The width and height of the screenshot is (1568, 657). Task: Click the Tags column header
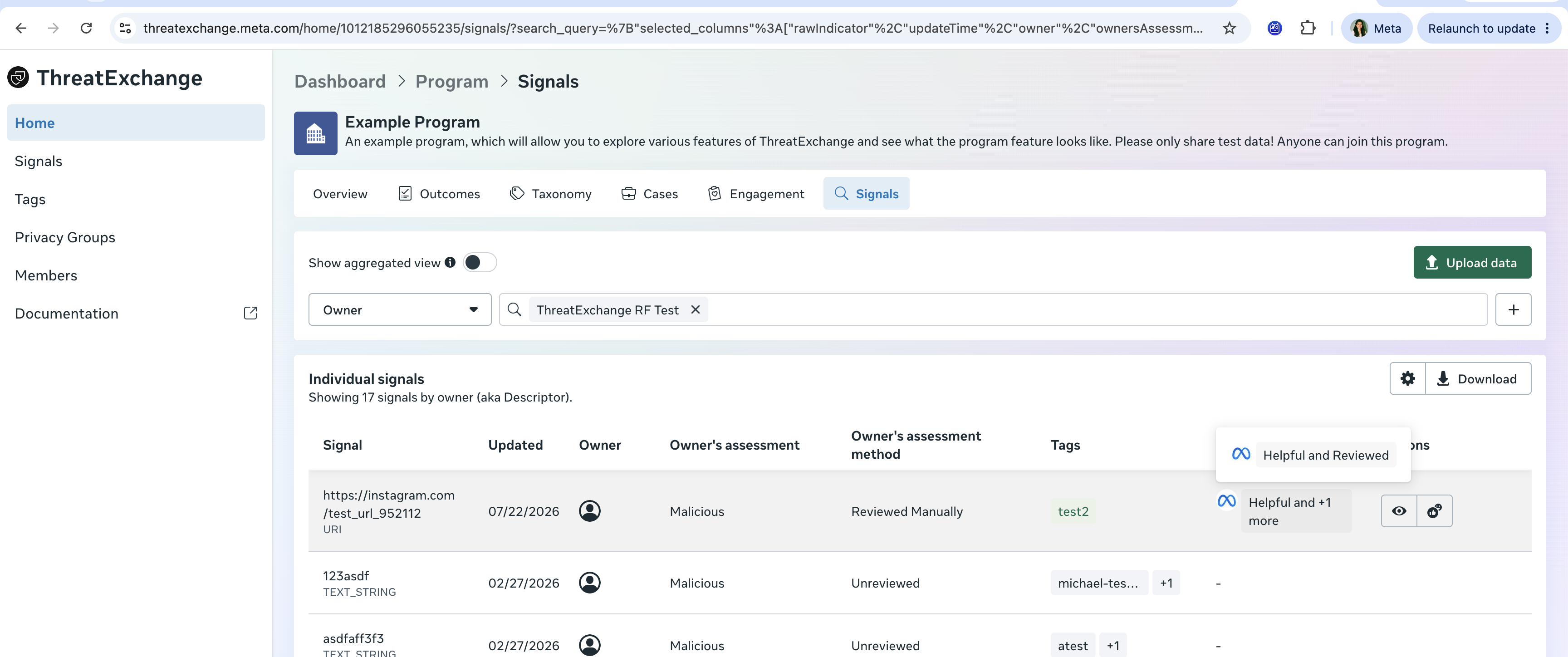tap(1065, 445)
